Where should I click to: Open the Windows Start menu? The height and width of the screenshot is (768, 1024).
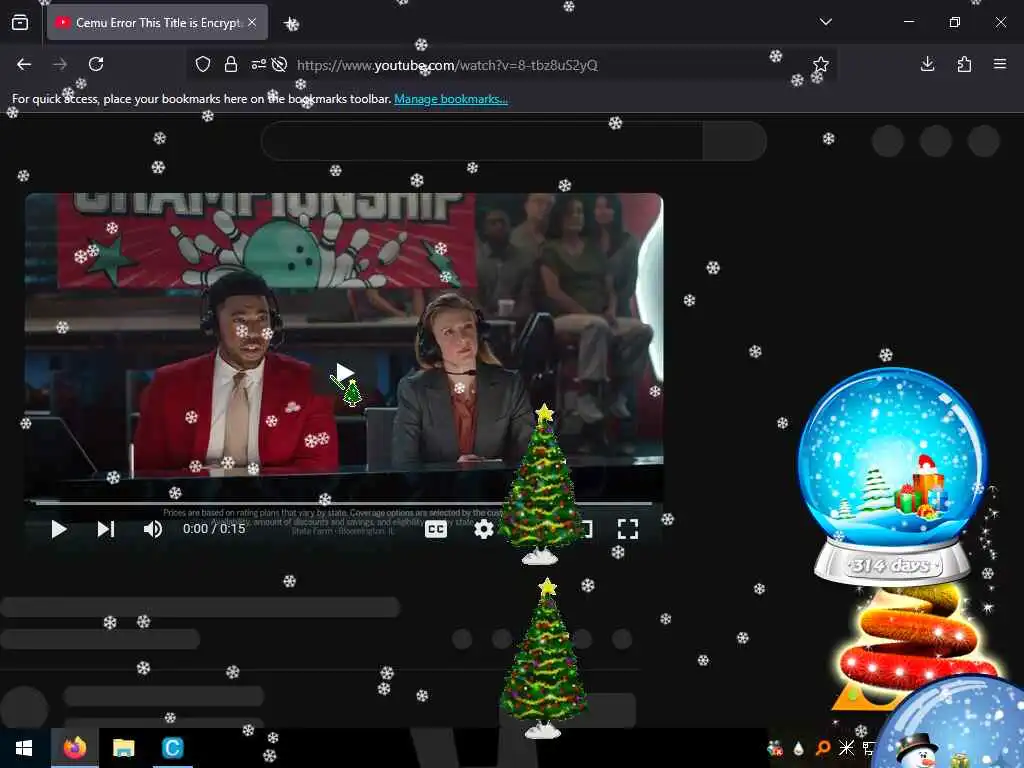point(24,748)
